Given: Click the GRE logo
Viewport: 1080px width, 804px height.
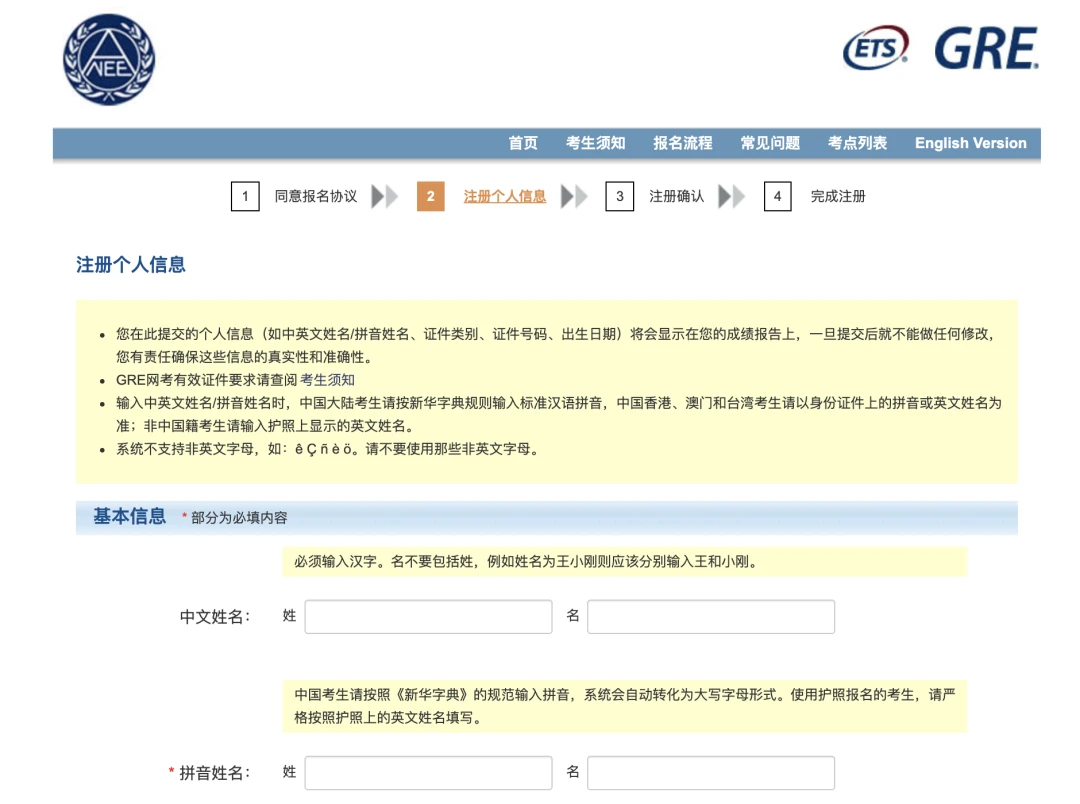Looking at the screenshot, I should (x=986, y=48).
